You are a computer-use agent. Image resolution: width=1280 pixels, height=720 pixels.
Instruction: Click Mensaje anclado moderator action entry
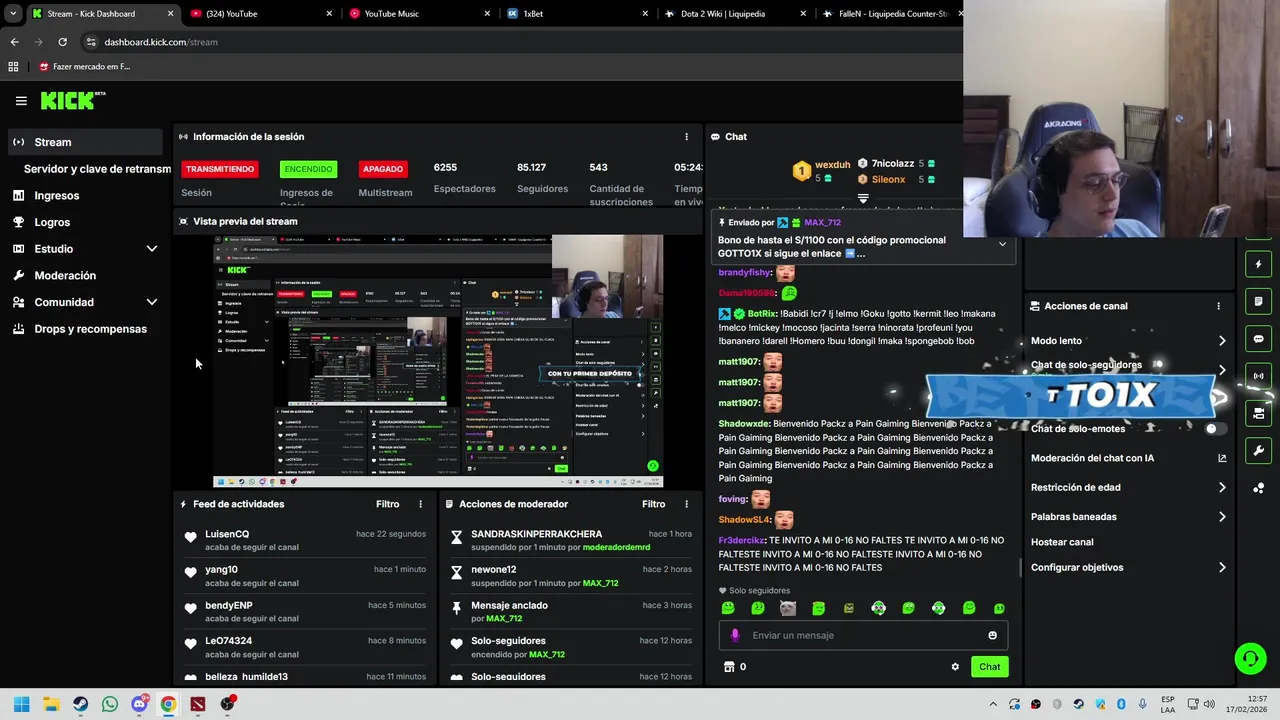[x=509, y=605]
